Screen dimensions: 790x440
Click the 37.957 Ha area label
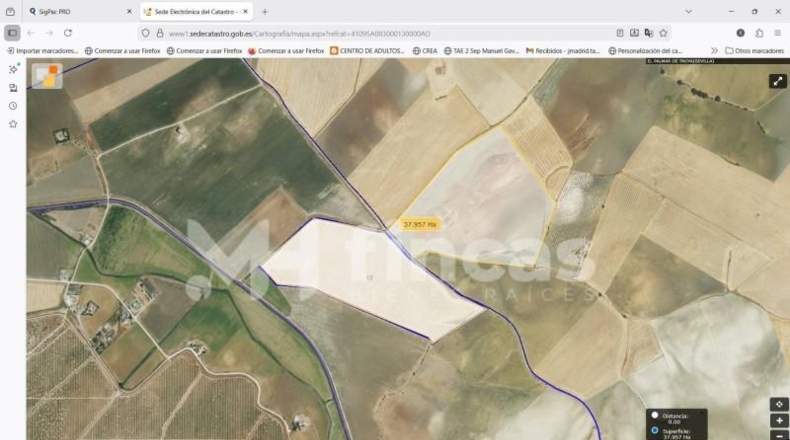(420, 224)
